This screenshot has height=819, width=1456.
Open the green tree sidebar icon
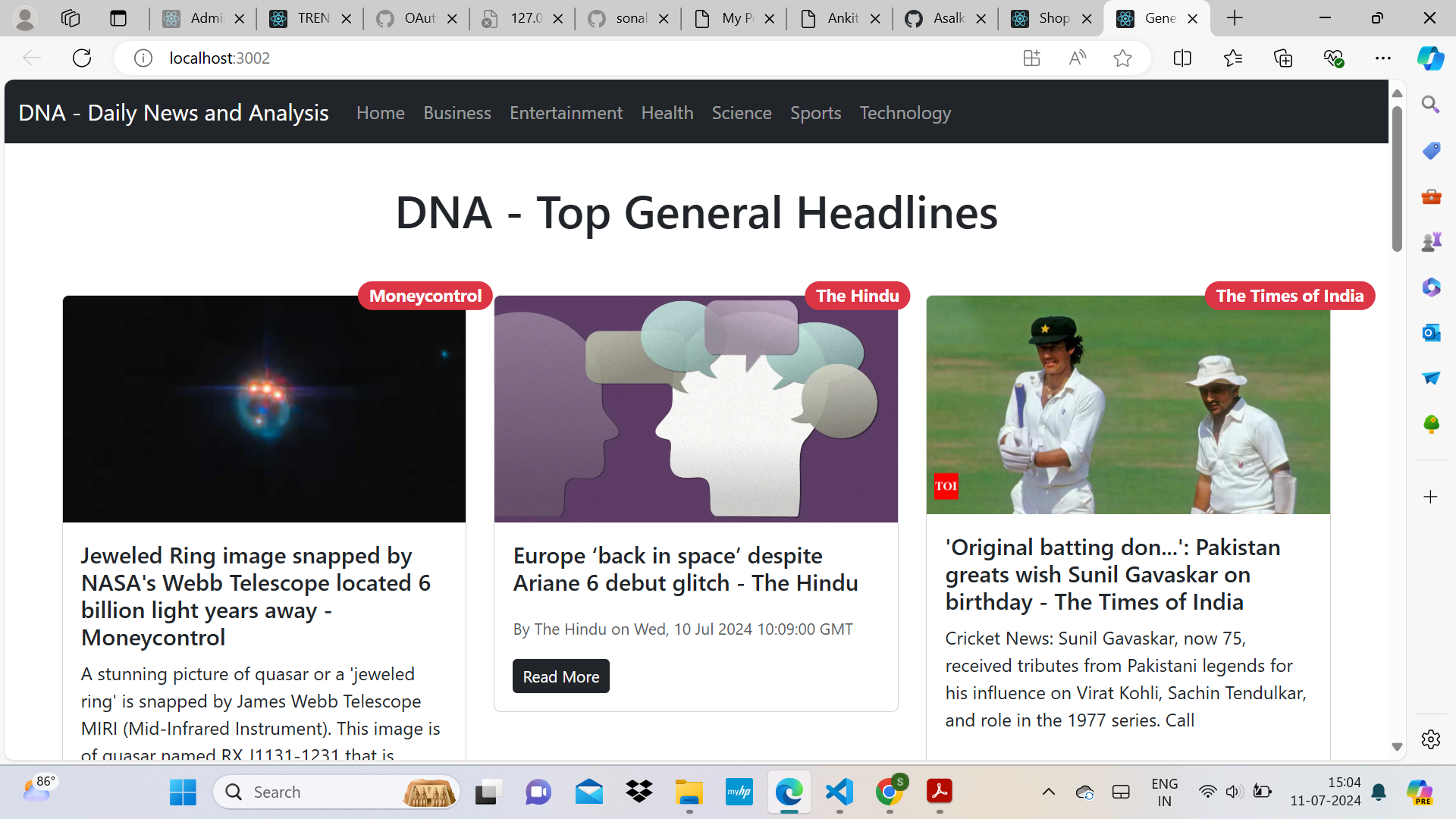(x=1431, y=424)
